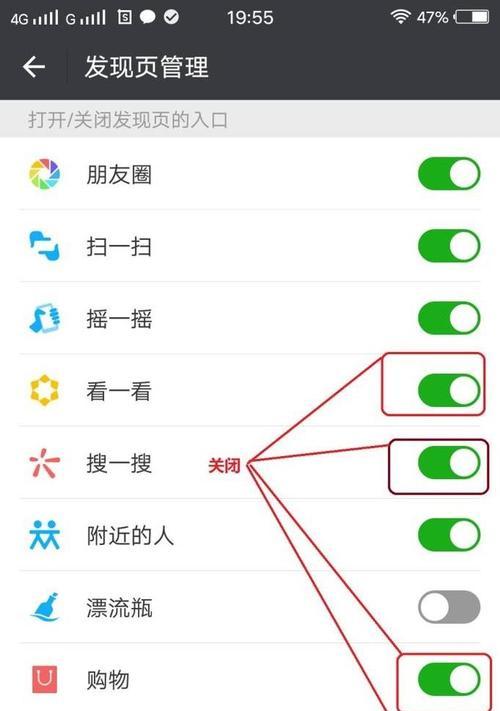Disable the 看一看 toggle
This screenshot has height=711, width=500.
pos(449,390)
